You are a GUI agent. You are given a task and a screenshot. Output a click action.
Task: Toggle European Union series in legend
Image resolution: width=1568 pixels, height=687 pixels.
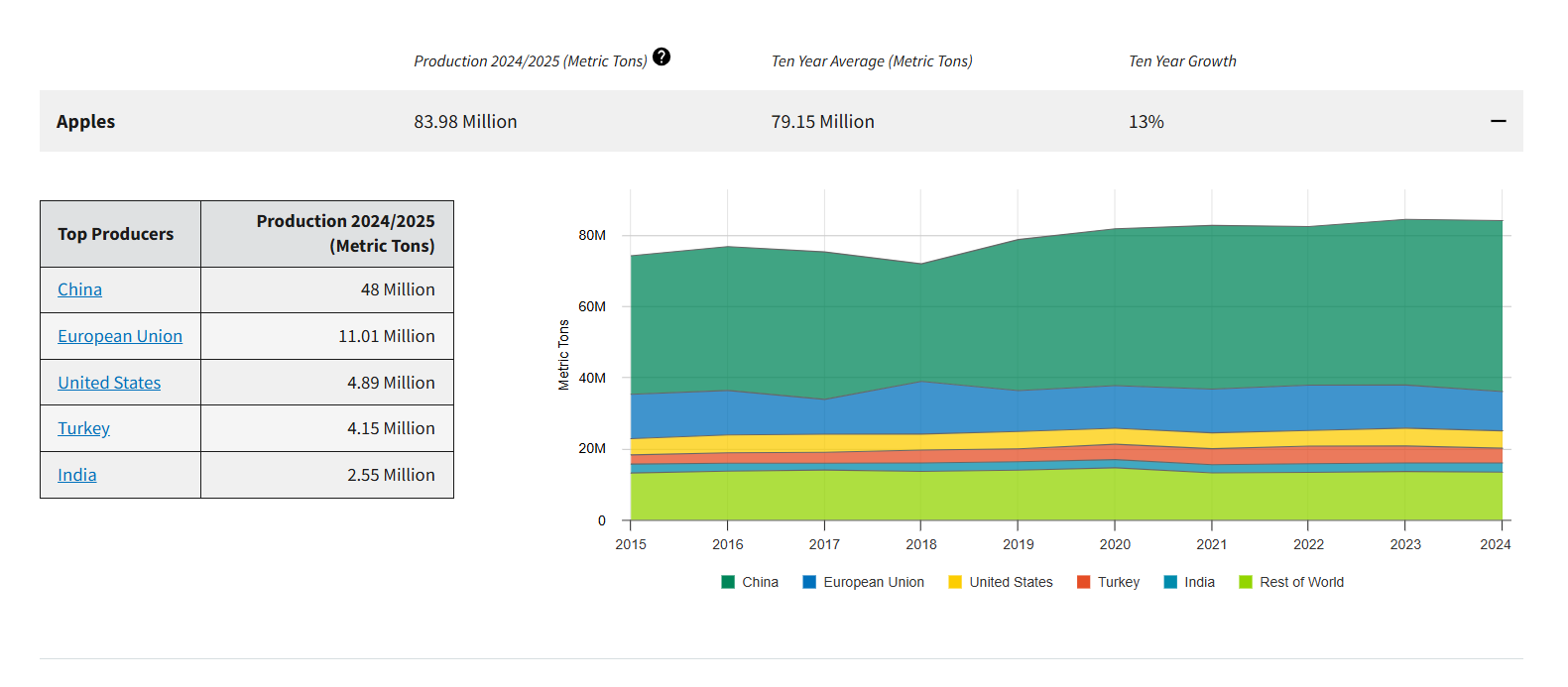[873, 582]
